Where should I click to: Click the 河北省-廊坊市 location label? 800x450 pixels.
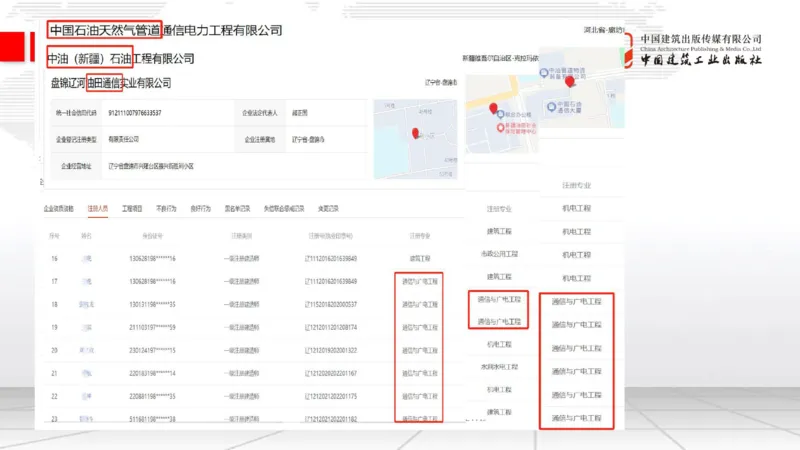604,30
